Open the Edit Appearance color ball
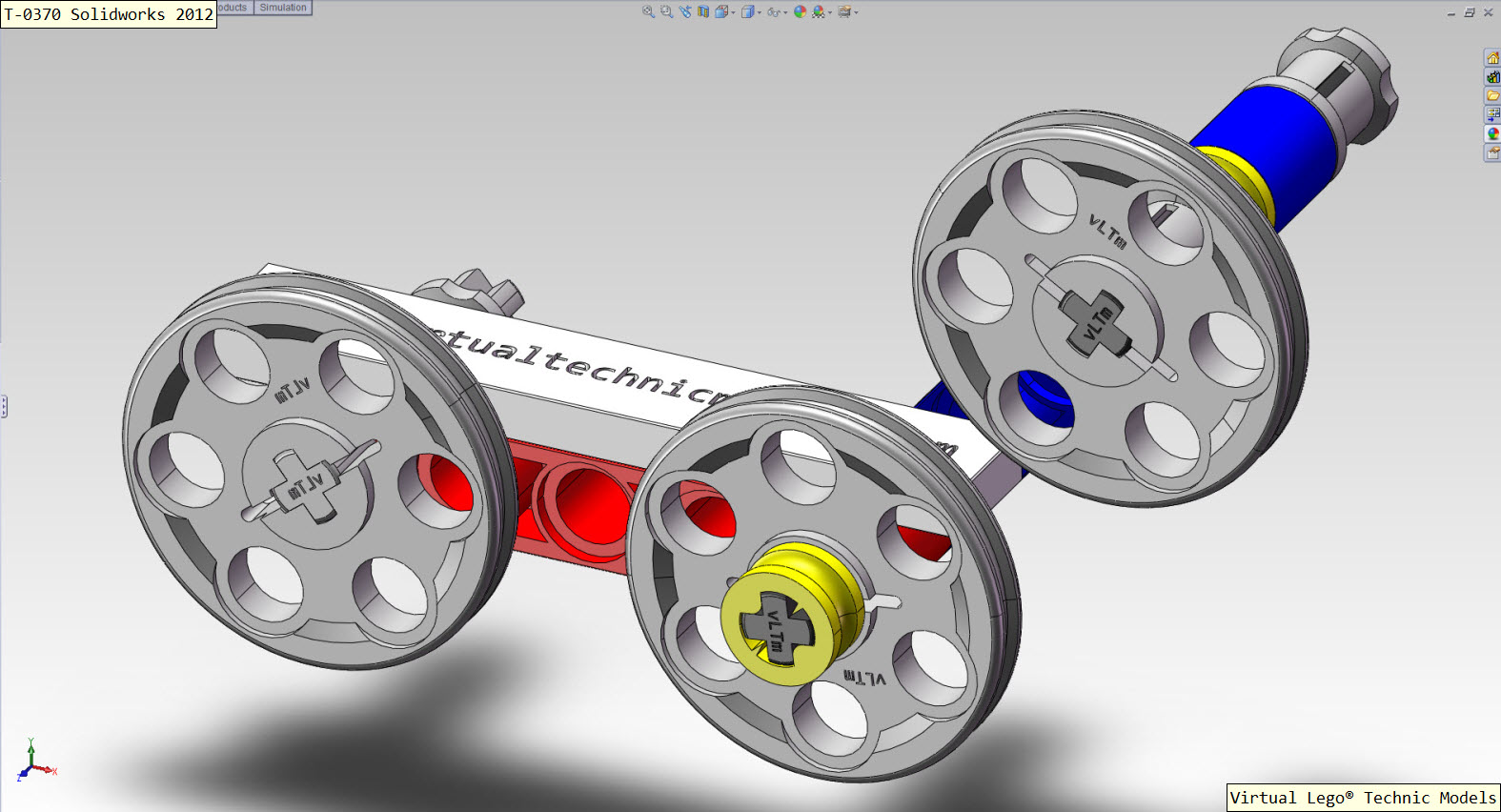The height and width of the screenshot is (812, 1501). tap(800, 11)
